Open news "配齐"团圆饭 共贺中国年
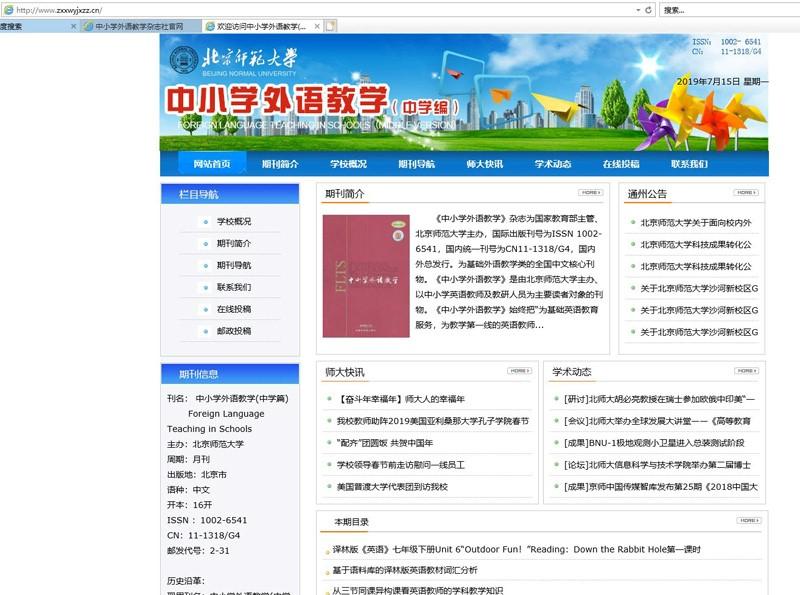 (x=385, y=443)
